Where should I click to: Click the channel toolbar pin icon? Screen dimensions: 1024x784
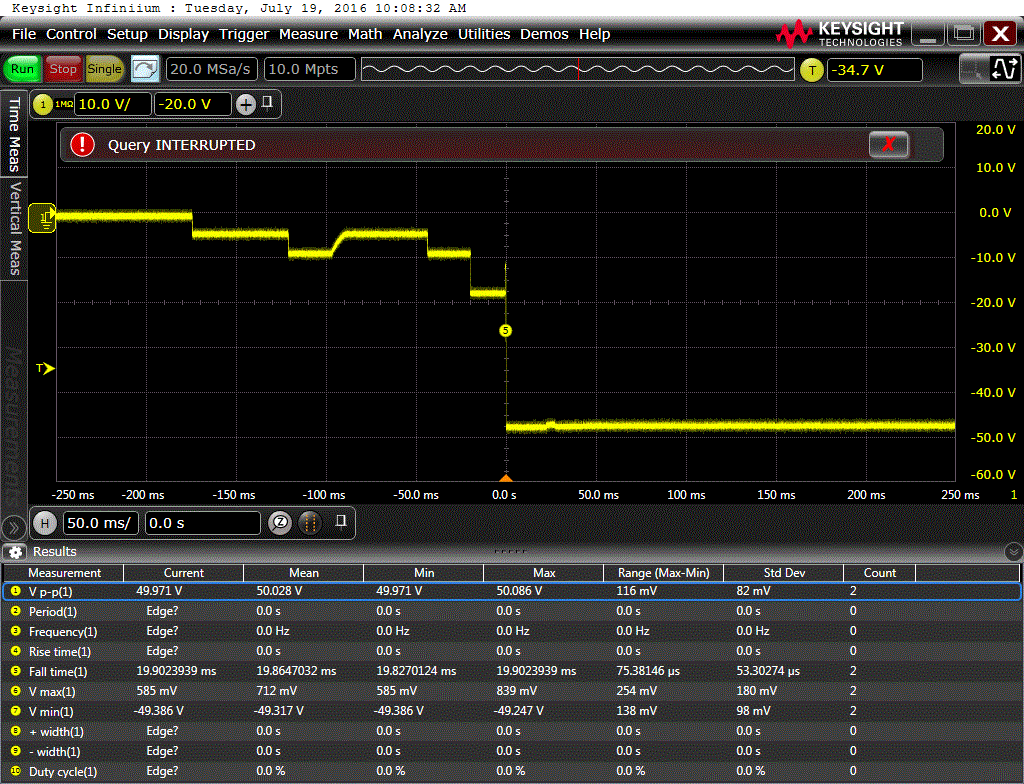coord(268,103)
